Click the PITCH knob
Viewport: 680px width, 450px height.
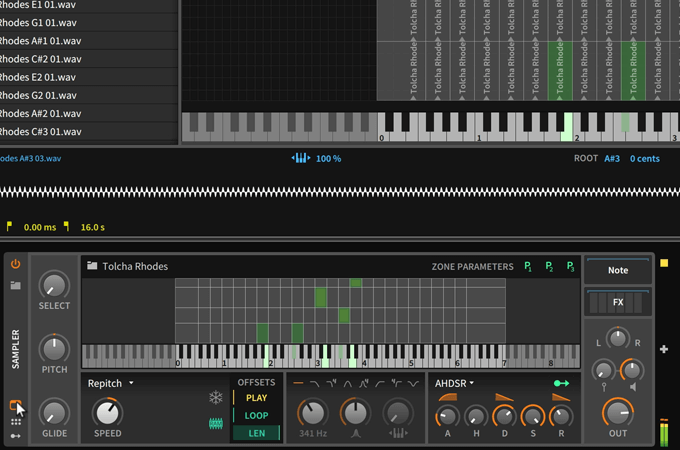point(54,349)
